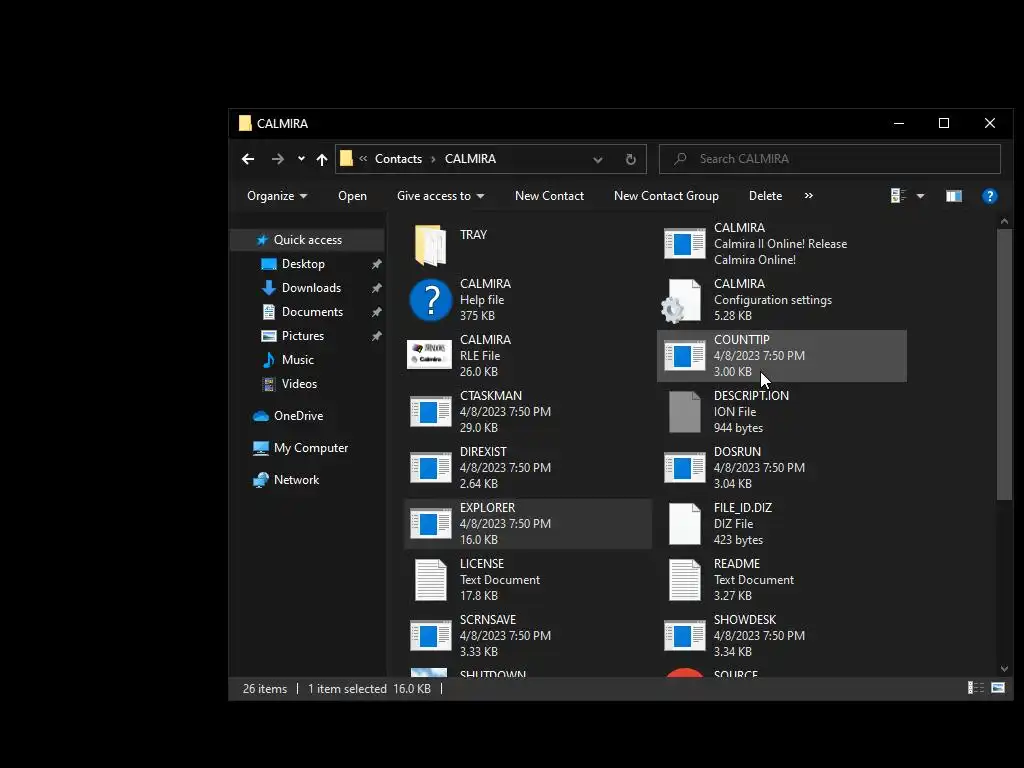Click the Open toolbar button
The height and width of the screenshot is (768, 1024).
click(352, 196)
